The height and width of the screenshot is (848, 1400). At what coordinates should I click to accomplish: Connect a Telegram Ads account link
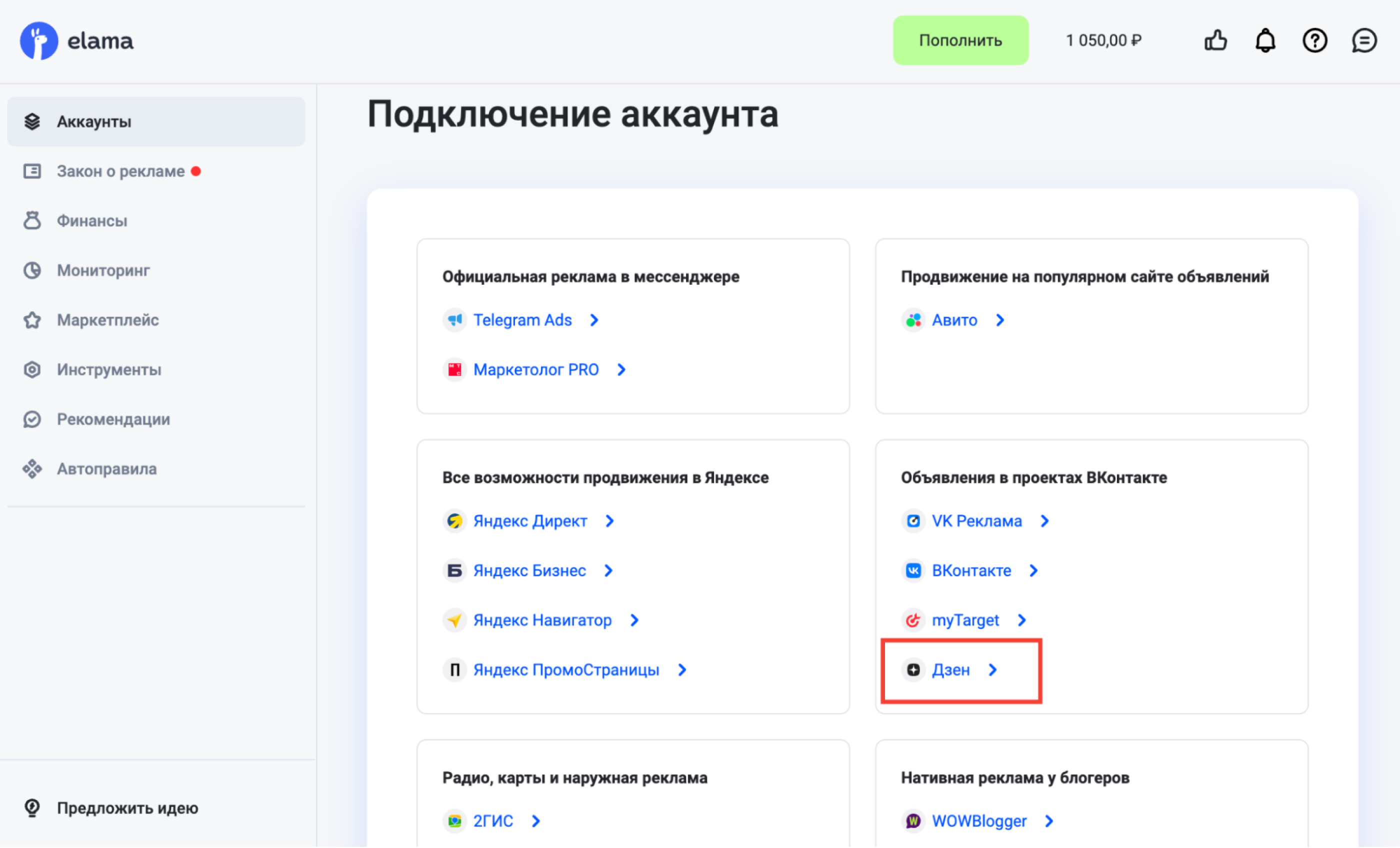point(522,320)
